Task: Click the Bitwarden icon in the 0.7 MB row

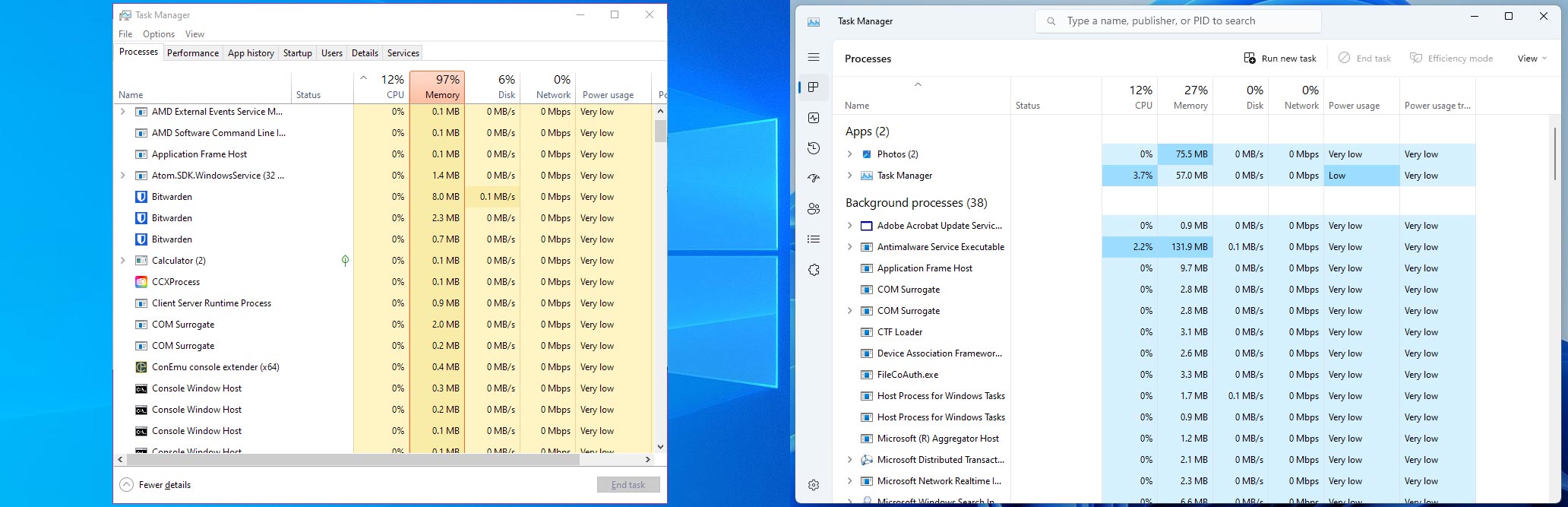Action: point(141,239)
